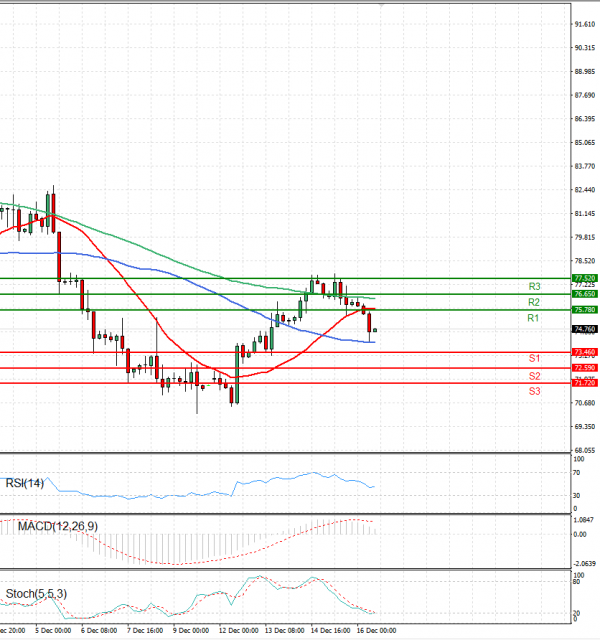Viewport: 600px width, 640px height.
Task: Click the S3 support label
Action: click(534, 391)
